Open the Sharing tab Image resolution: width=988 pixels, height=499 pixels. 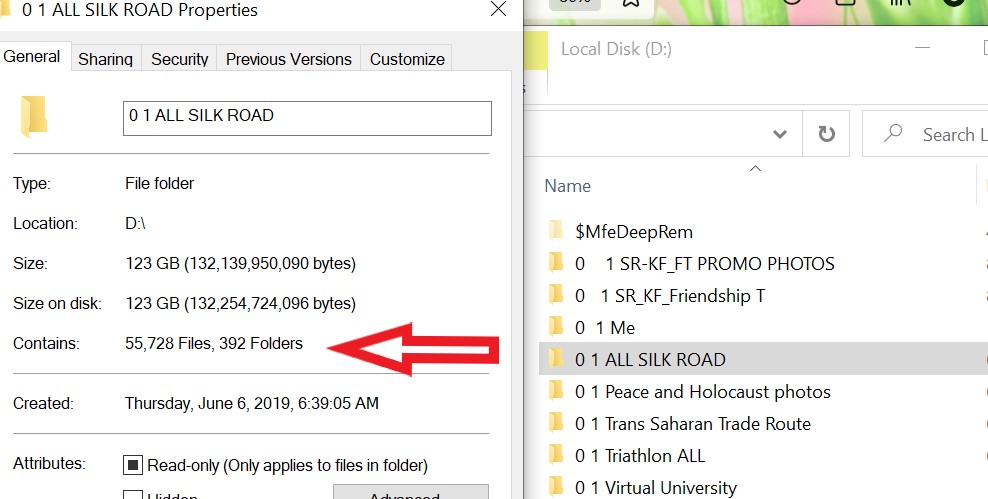[105, 59]
